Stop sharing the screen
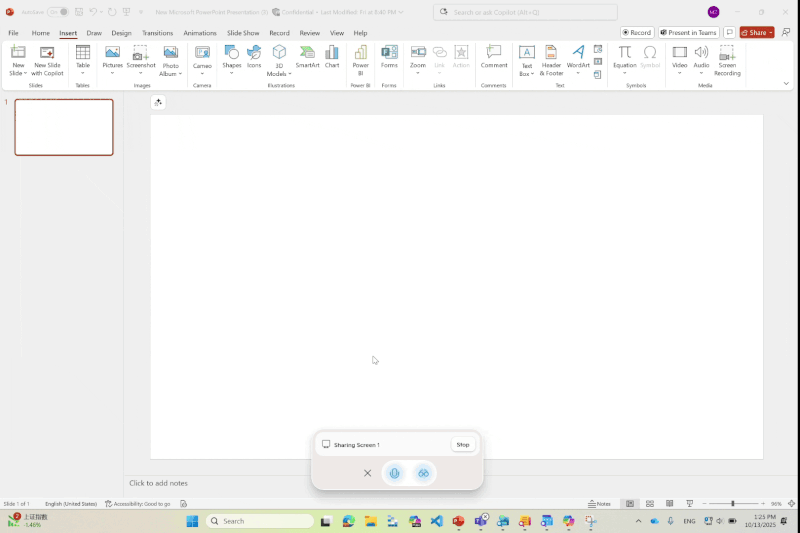The width and height of the screenshot is (800, 533). click(x=463, y=444)
